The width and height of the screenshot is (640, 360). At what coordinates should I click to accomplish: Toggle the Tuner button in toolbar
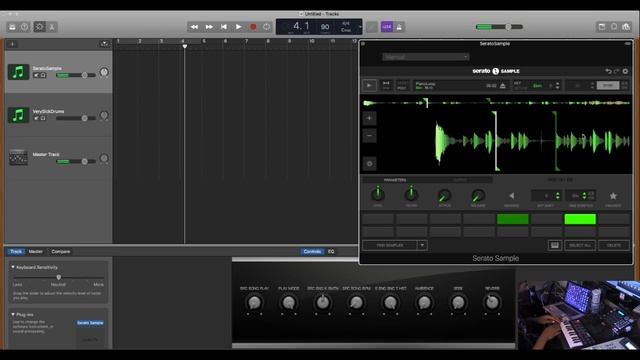tap(371, 27)
